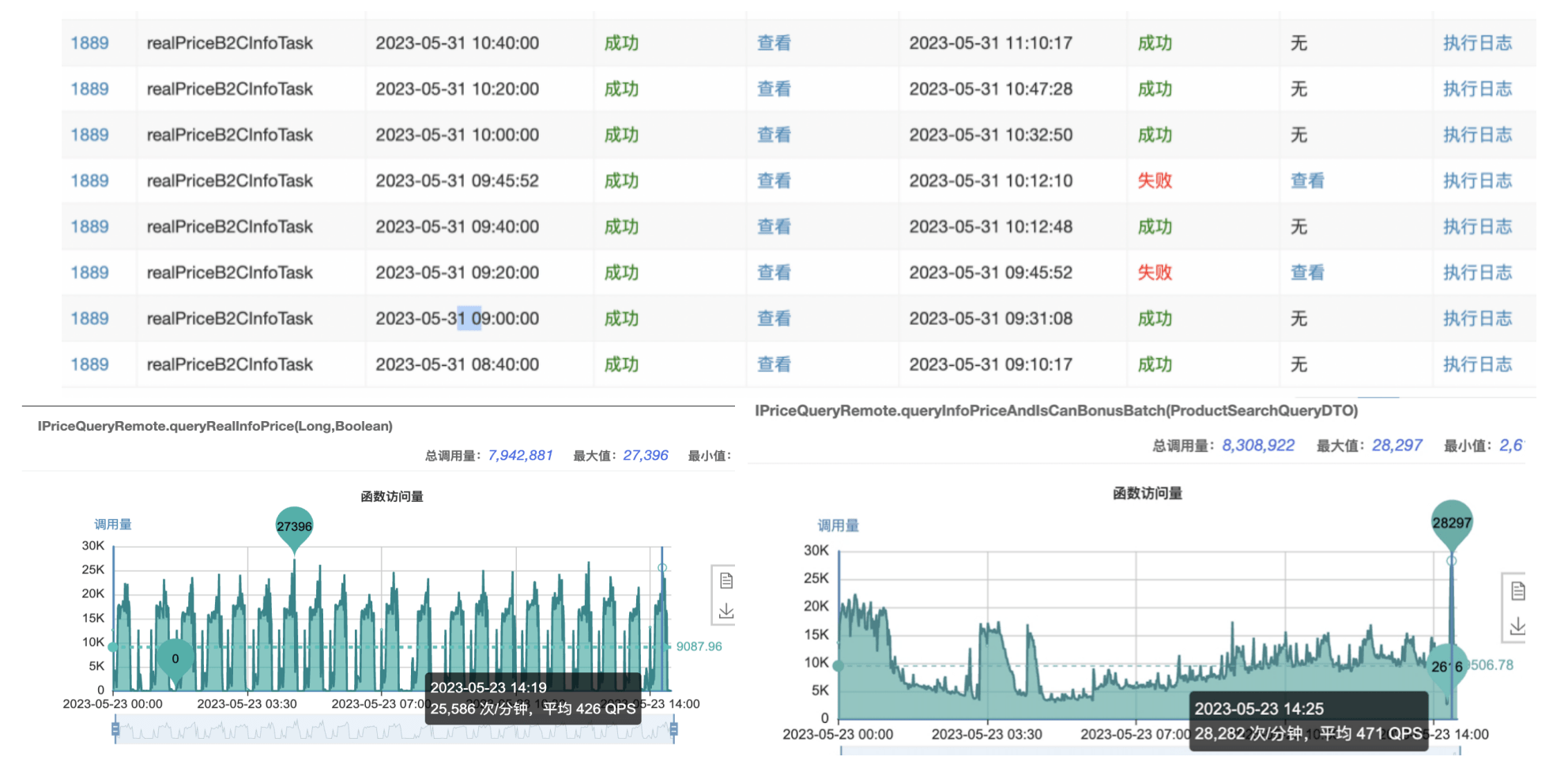
Task: Click 1889 ID in the 10:20:00 row
Action: point(89,88)
